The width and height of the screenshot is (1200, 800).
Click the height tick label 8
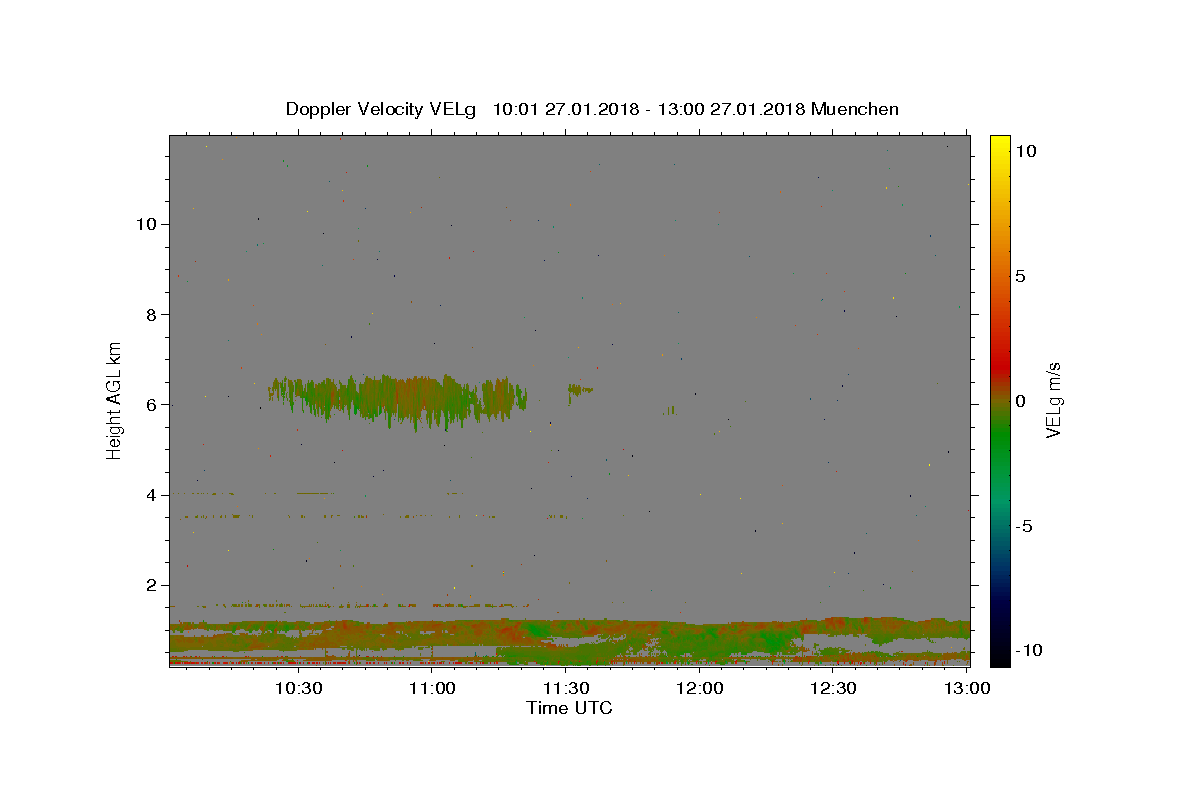coord(152,314)
